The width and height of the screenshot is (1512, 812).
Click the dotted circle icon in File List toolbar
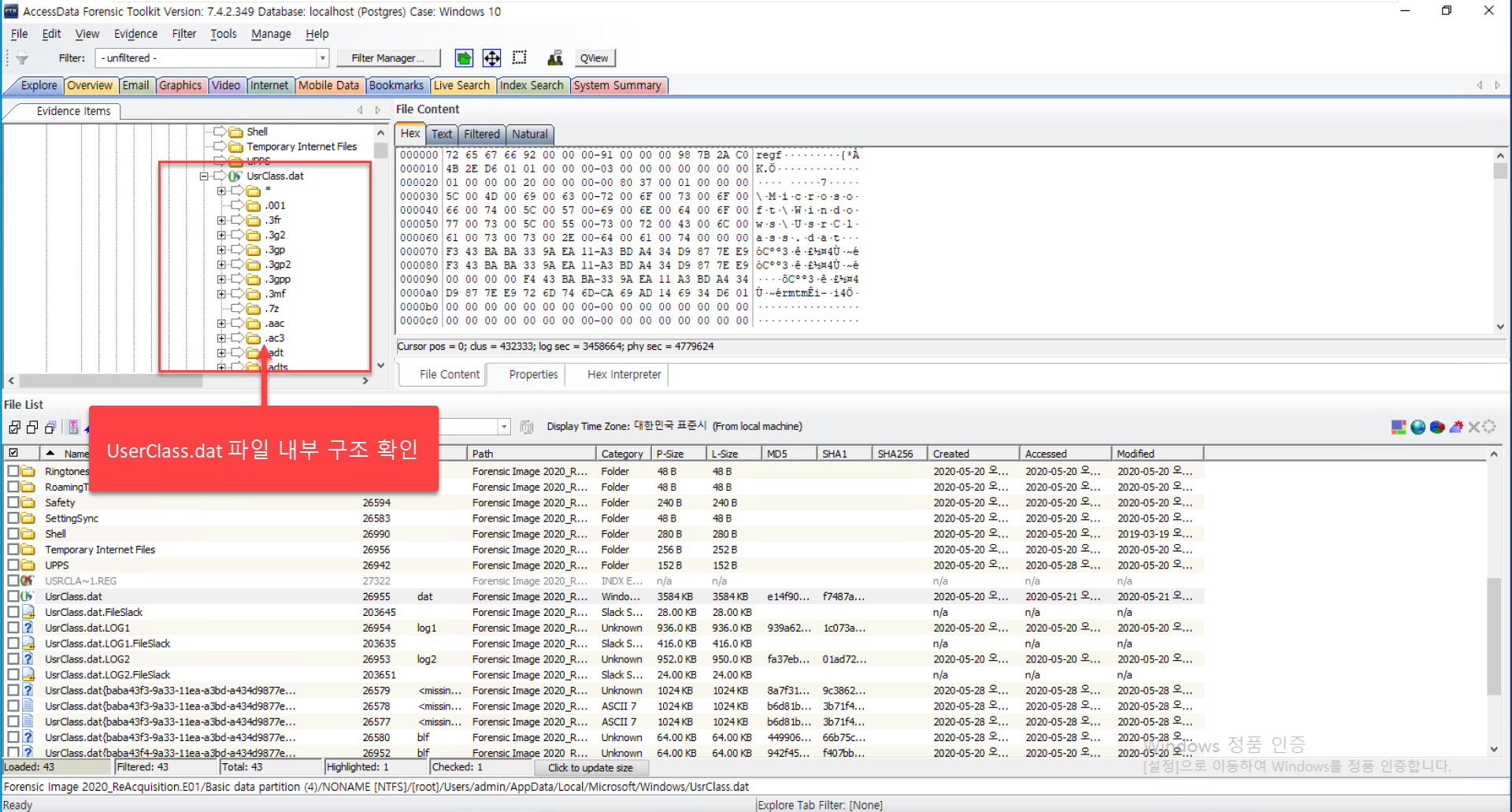pyautogui.click(x=1489, y=427)
